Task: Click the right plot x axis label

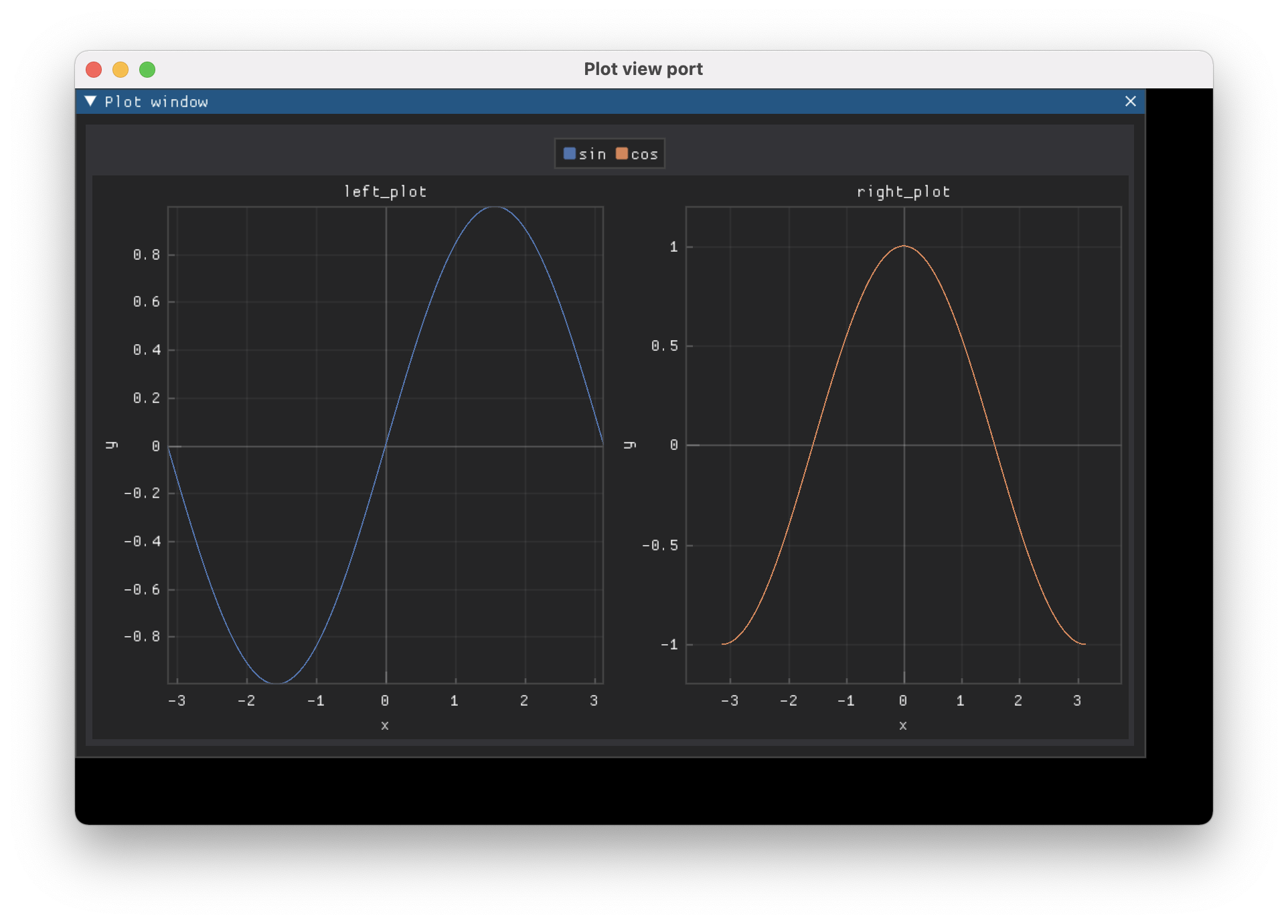Action: pyautogui.click(x=903, y=725)
